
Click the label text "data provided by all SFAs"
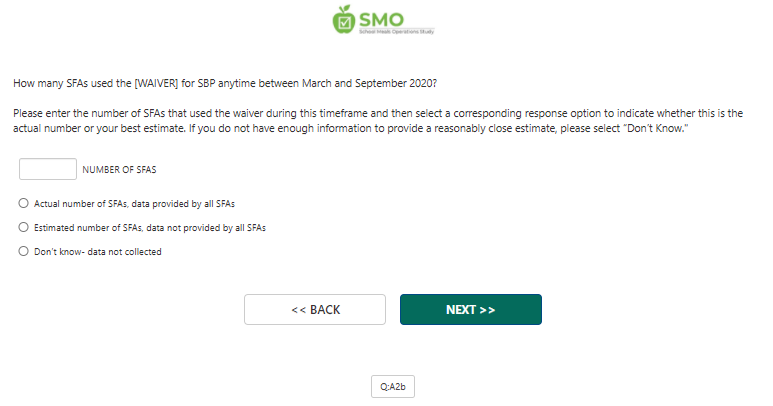190,203
